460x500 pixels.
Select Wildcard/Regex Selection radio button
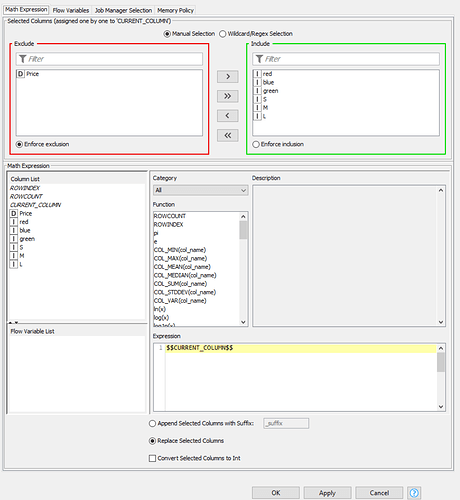[223, 34]
